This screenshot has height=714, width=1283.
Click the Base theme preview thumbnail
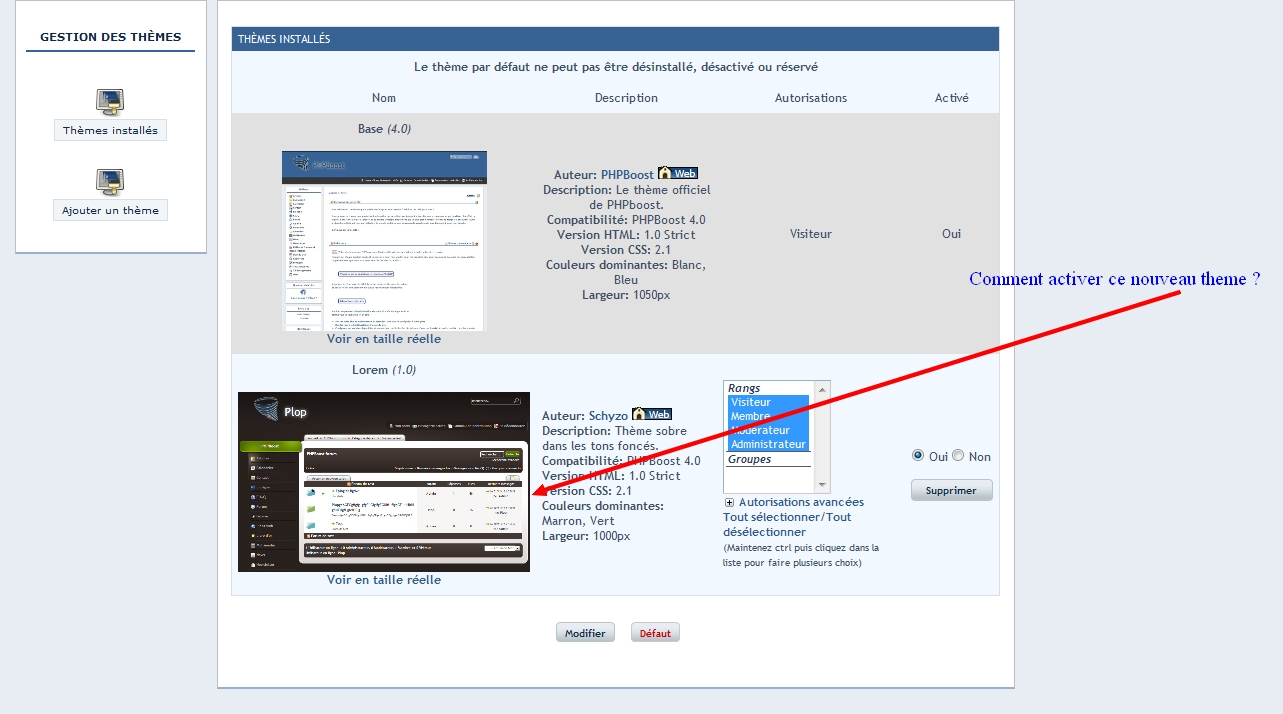pyautogui.click(x=384, y=240)
